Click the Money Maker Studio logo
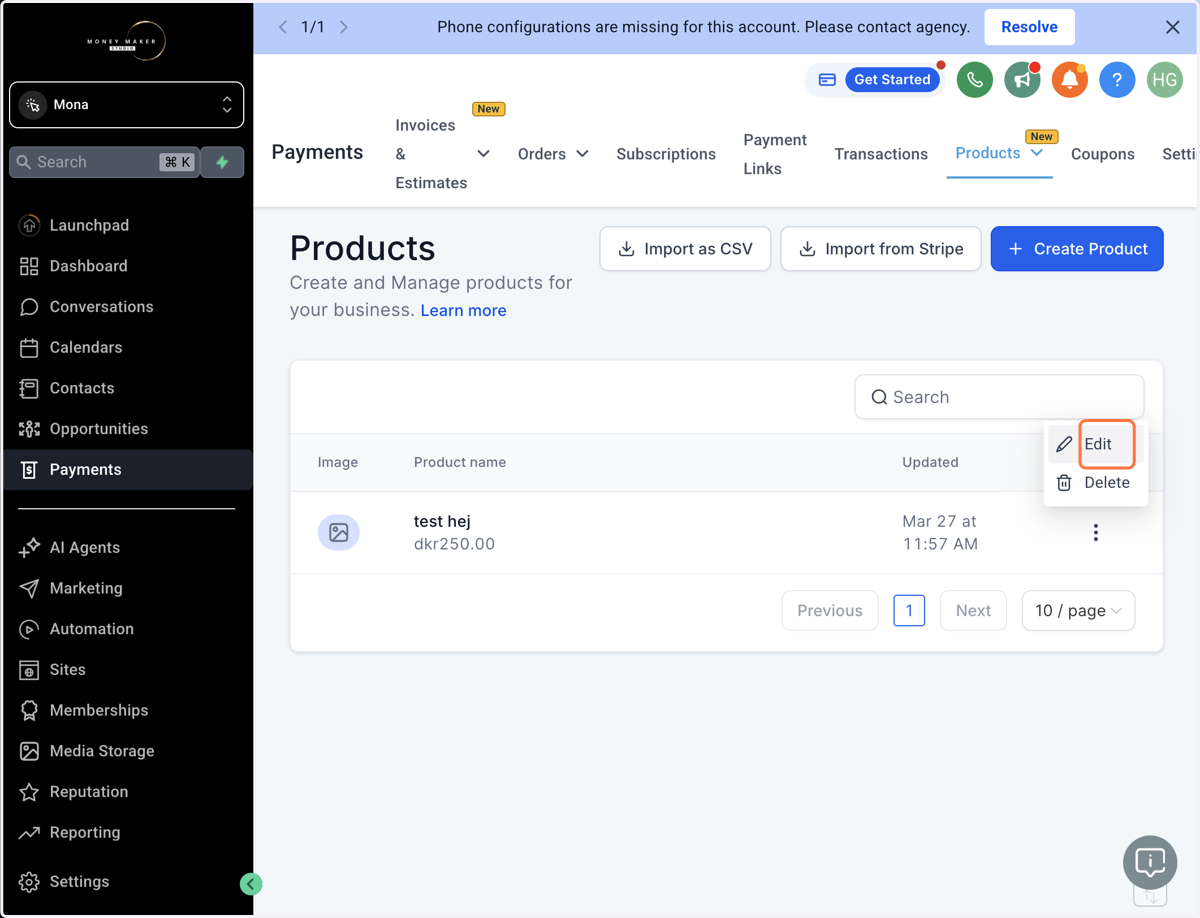This screenshot has width=1200, height=918. (x=126, y=41)
